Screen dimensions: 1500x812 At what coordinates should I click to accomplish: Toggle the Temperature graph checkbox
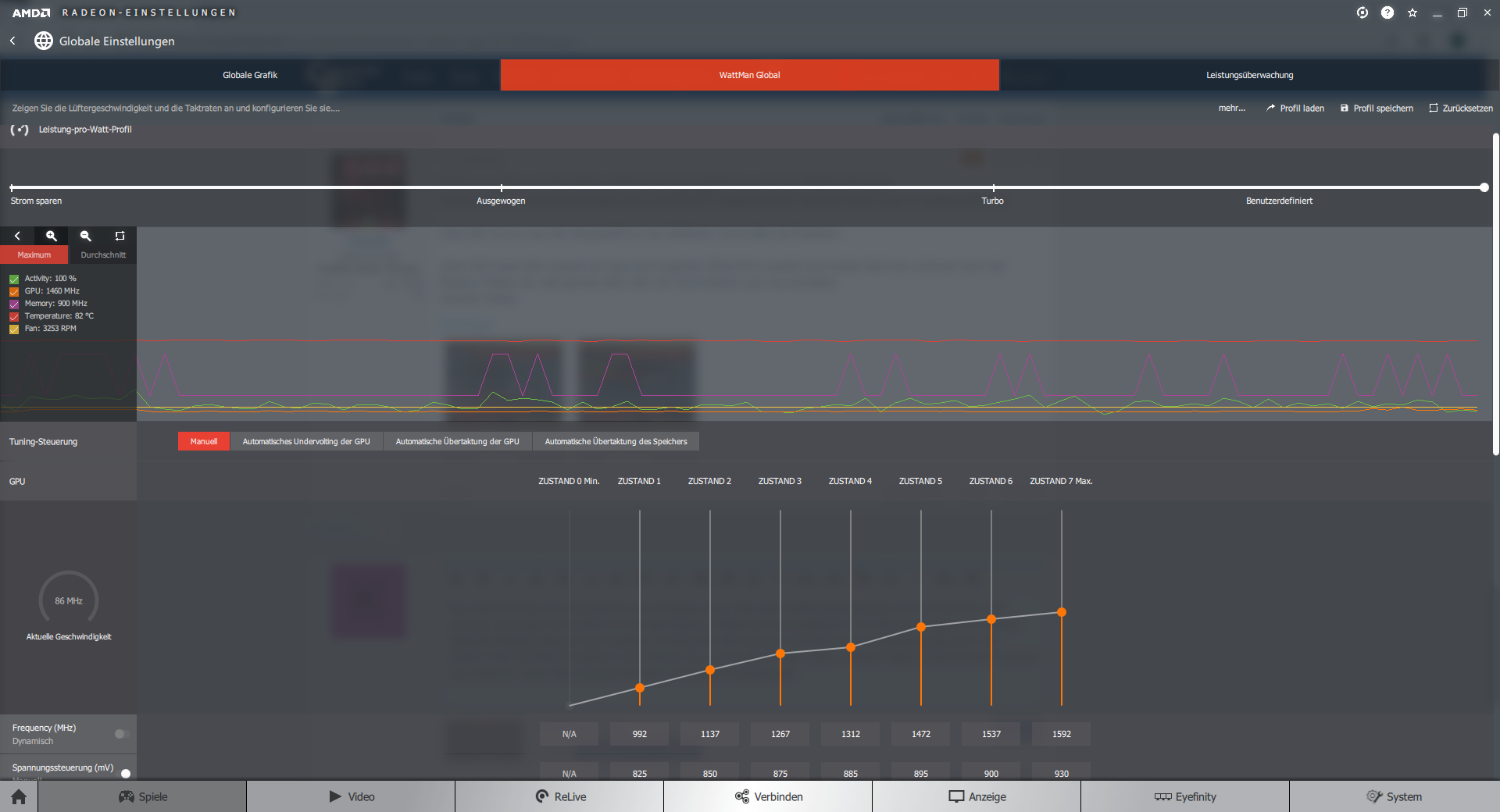coord(14,316)
